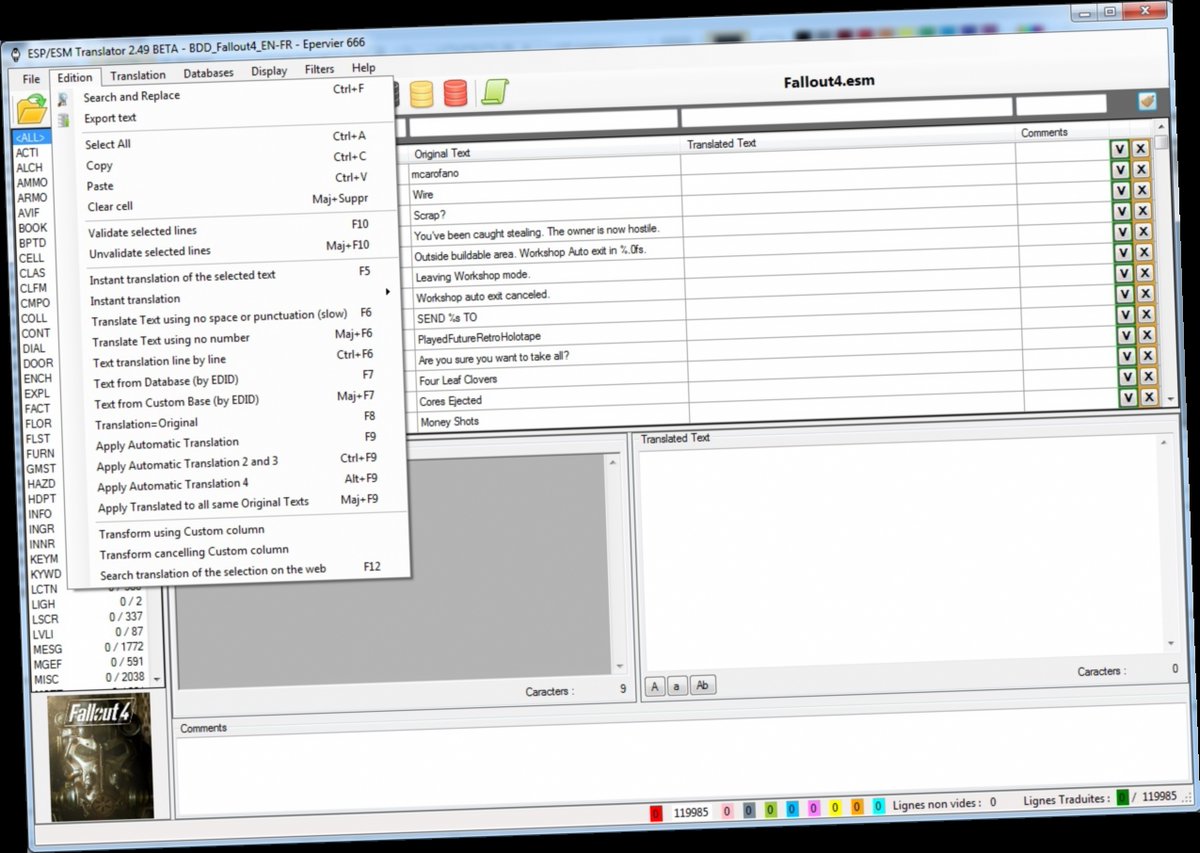Image resolution: width=1200 pixels, height=853 pixels.
Task: Select the 'GMST' category row
Action: click(x=41, y=469)
